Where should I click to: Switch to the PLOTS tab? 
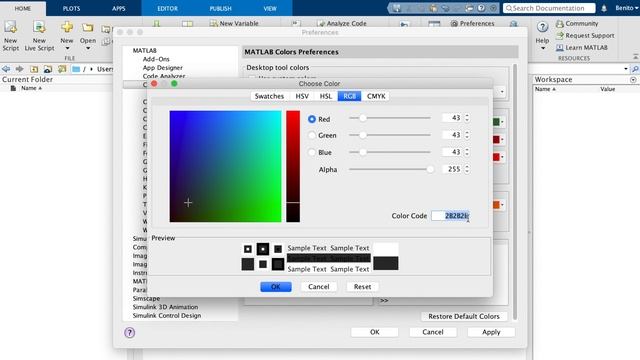point(71,8)
